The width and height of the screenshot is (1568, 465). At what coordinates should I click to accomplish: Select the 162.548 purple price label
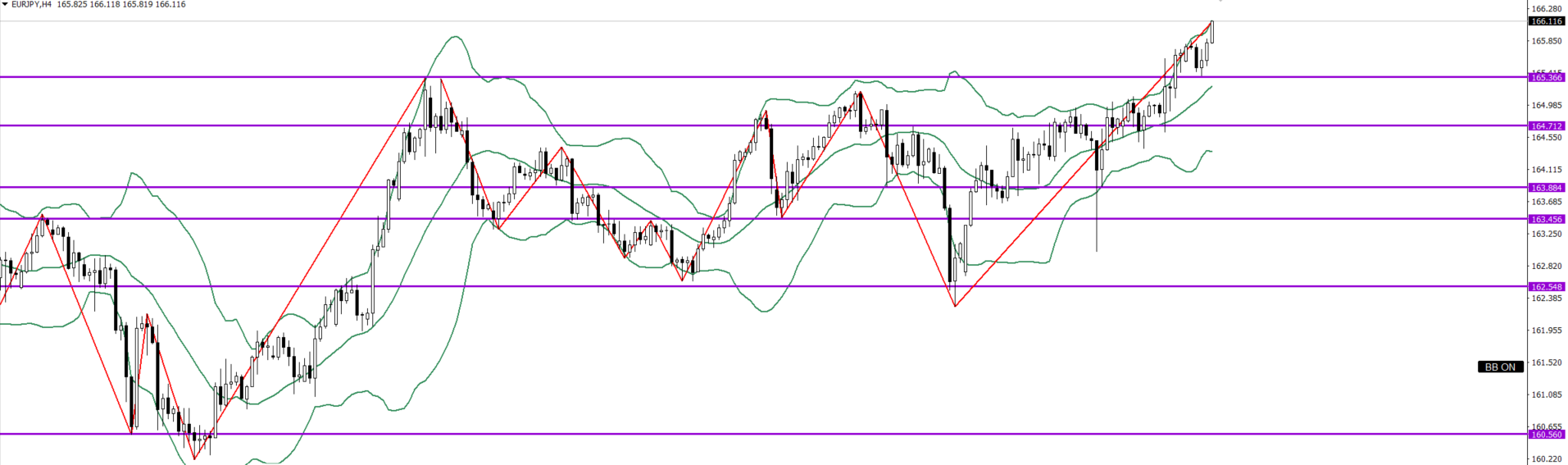click(x=1547, y=286)
